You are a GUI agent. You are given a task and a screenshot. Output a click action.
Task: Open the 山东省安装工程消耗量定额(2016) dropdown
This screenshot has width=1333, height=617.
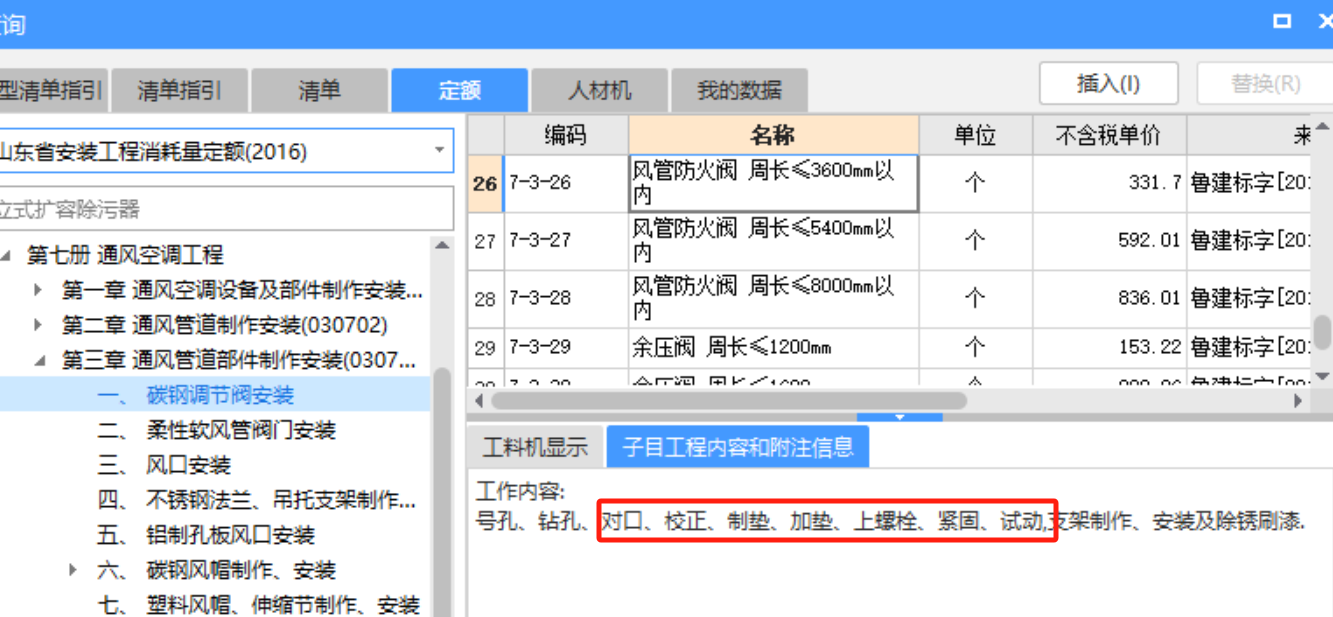(x=440, y=150)
